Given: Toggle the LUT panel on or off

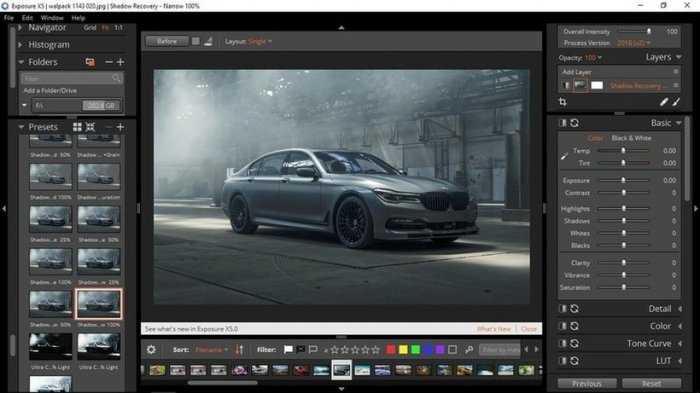Looking at the screenshot, I should (562, 361).
